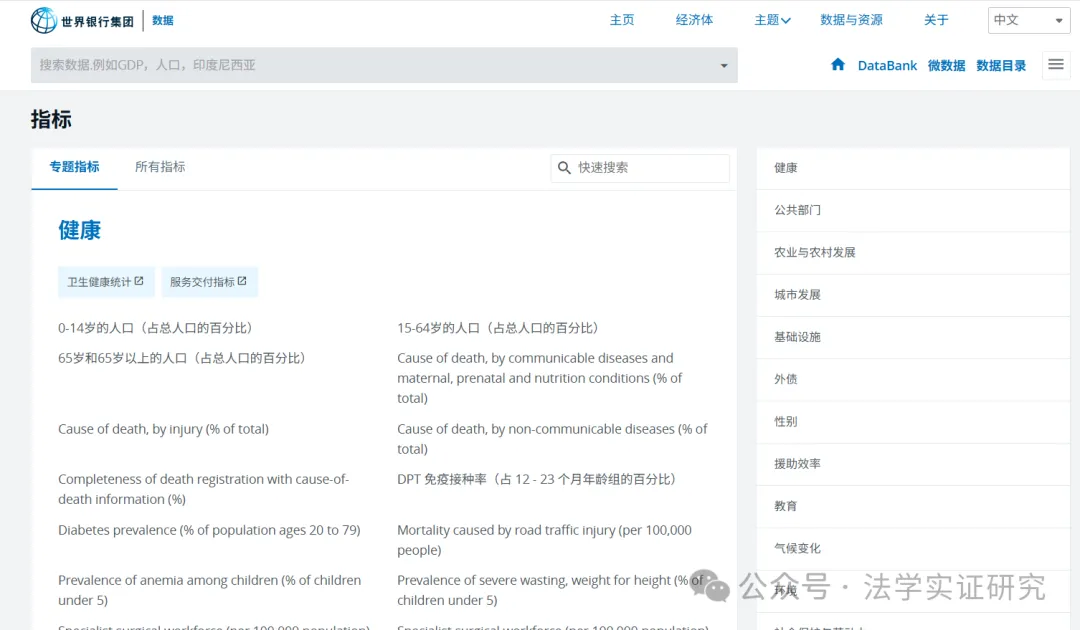This screenshot has width=1080, height=630.
Task: Switch to the 专题指标 tab
Action: tap(74, 167)
